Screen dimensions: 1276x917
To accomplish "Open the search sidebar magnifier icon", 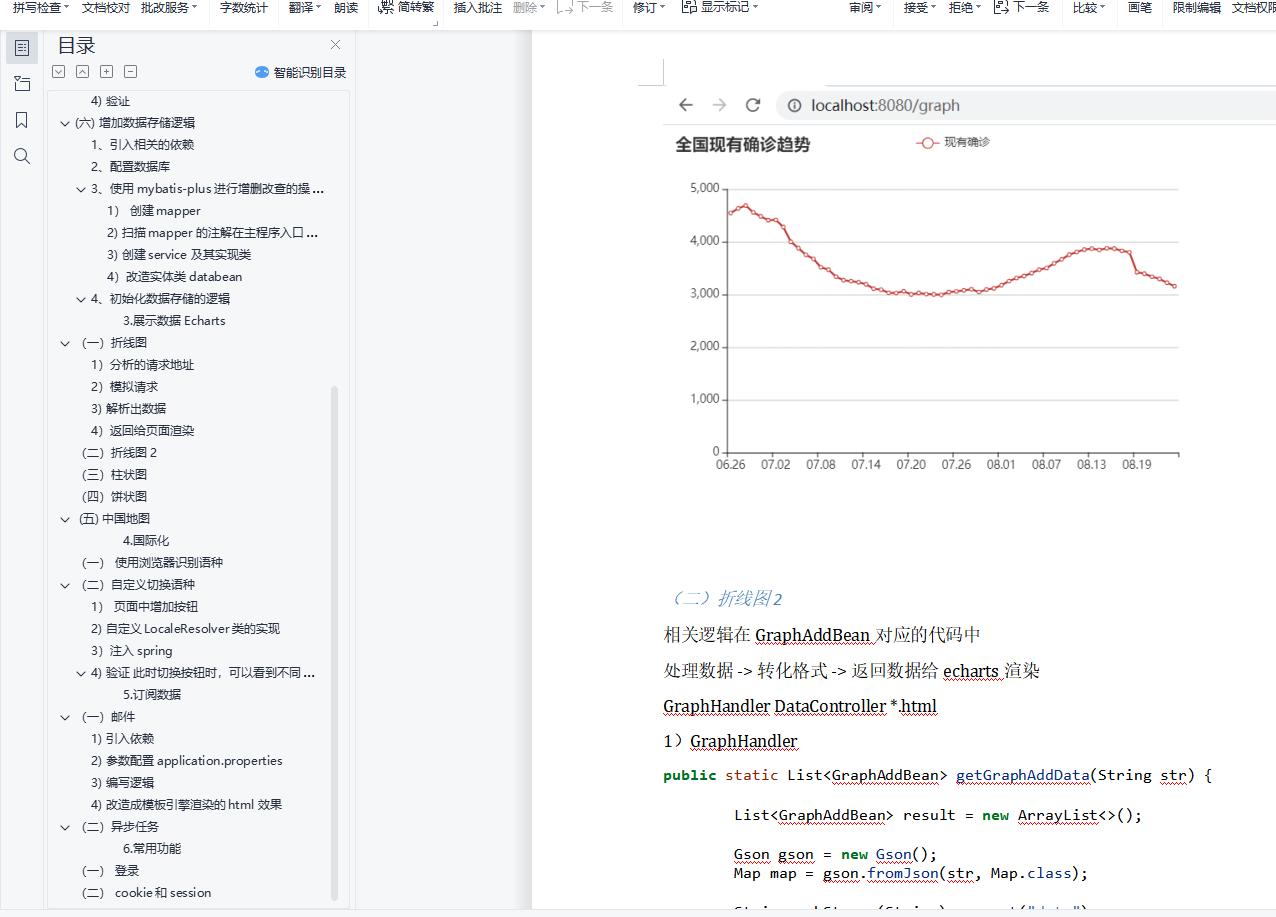I will 22,156.
